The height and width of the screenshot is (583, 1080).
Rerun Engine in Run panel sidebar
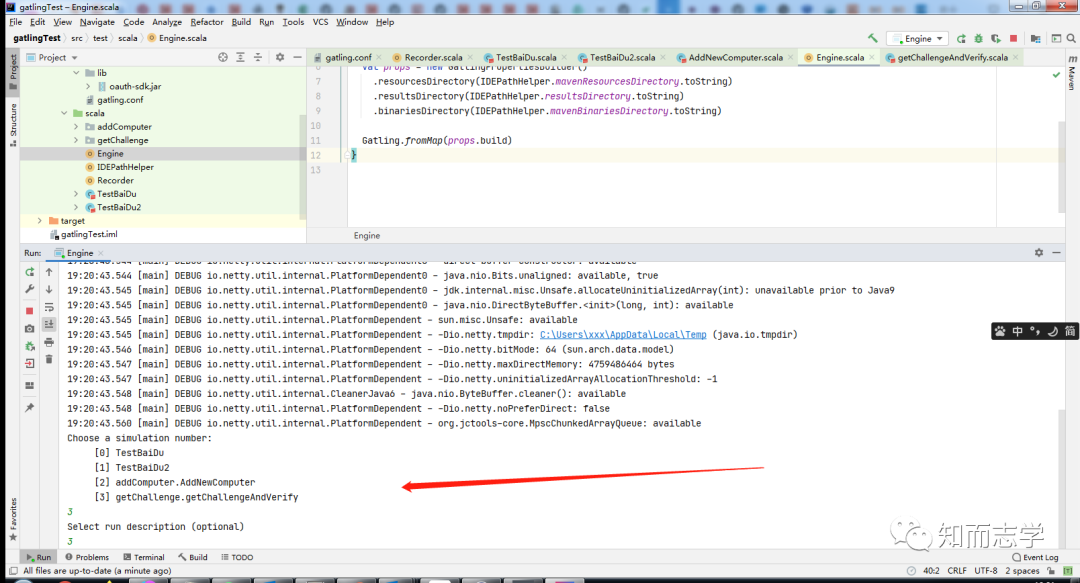(30, 272)
